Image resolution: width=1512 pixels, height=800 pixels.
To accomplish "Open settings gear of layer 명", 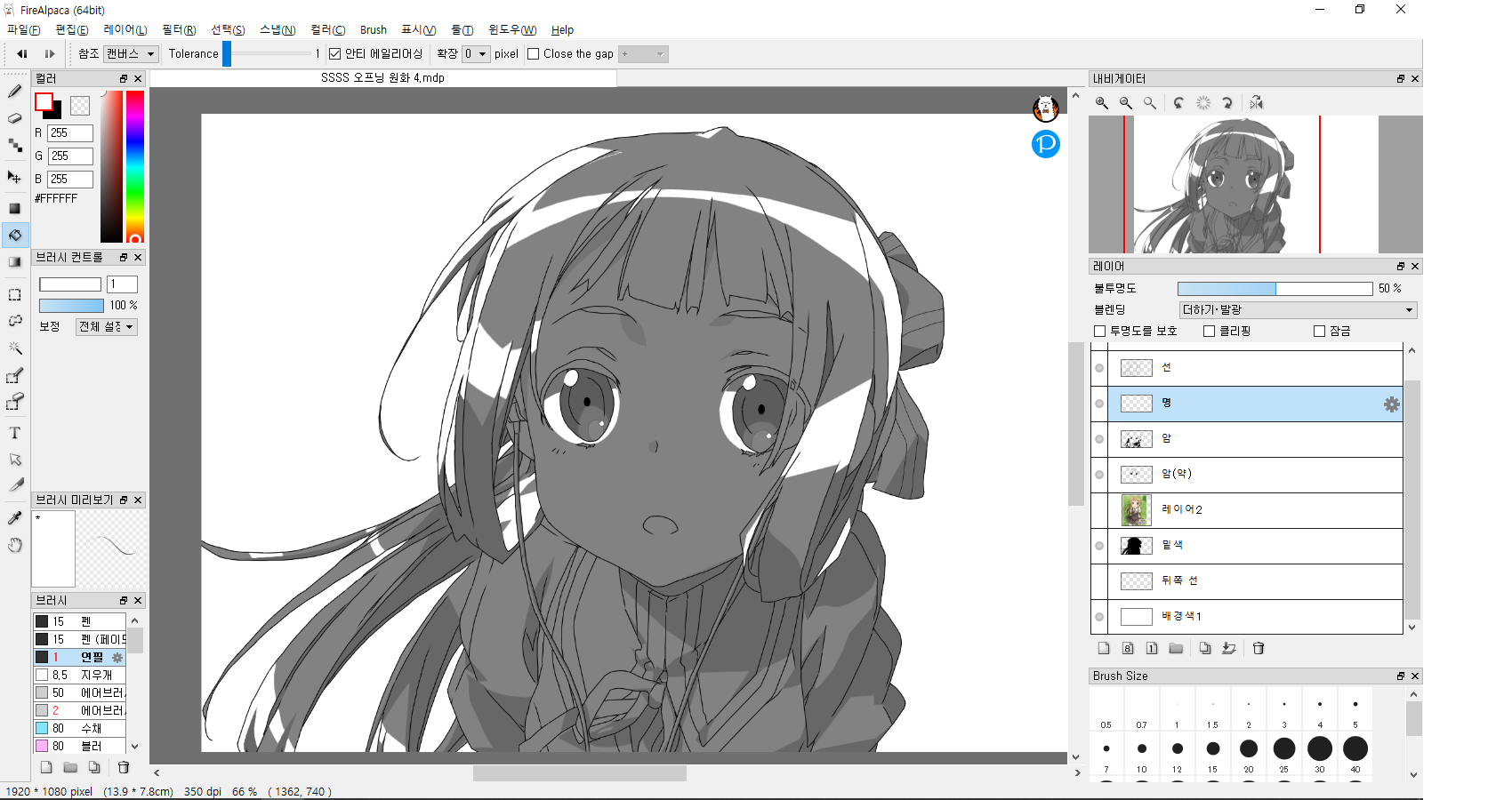I will click(x=1391, y=404).
